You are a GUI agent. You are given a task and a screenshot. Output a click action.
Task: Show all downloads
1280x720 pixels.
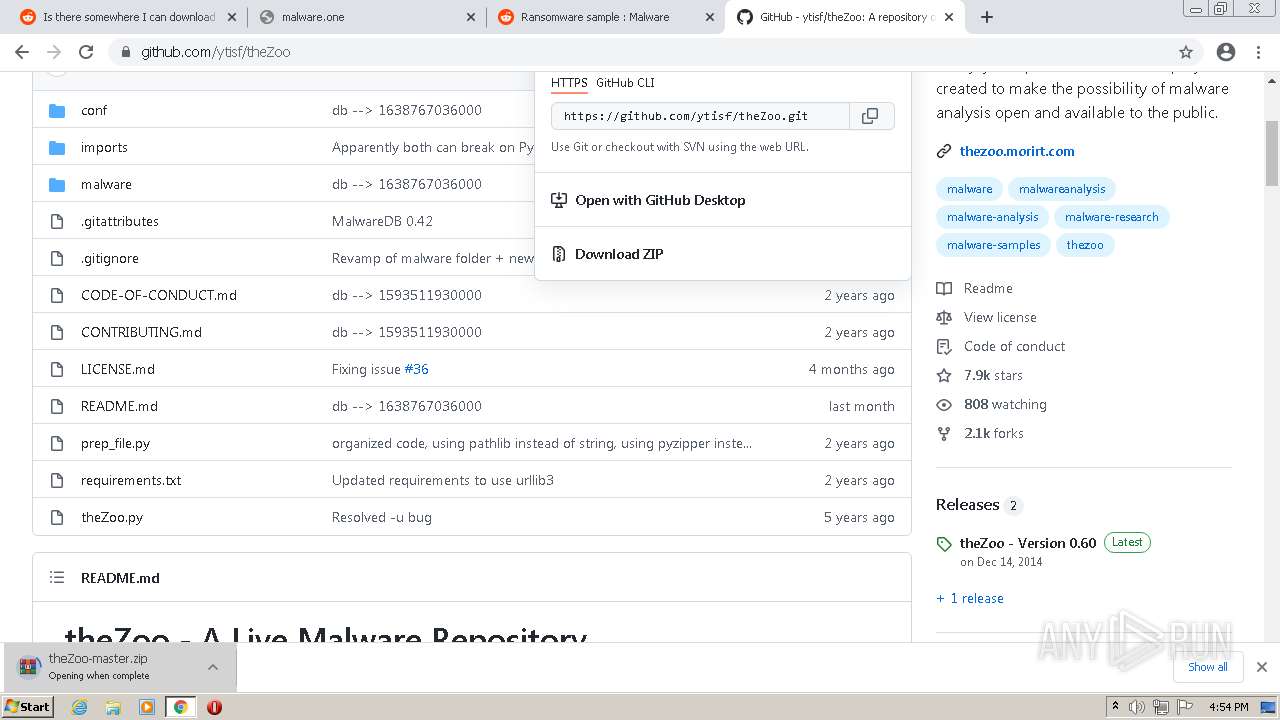click(1208, 667)
